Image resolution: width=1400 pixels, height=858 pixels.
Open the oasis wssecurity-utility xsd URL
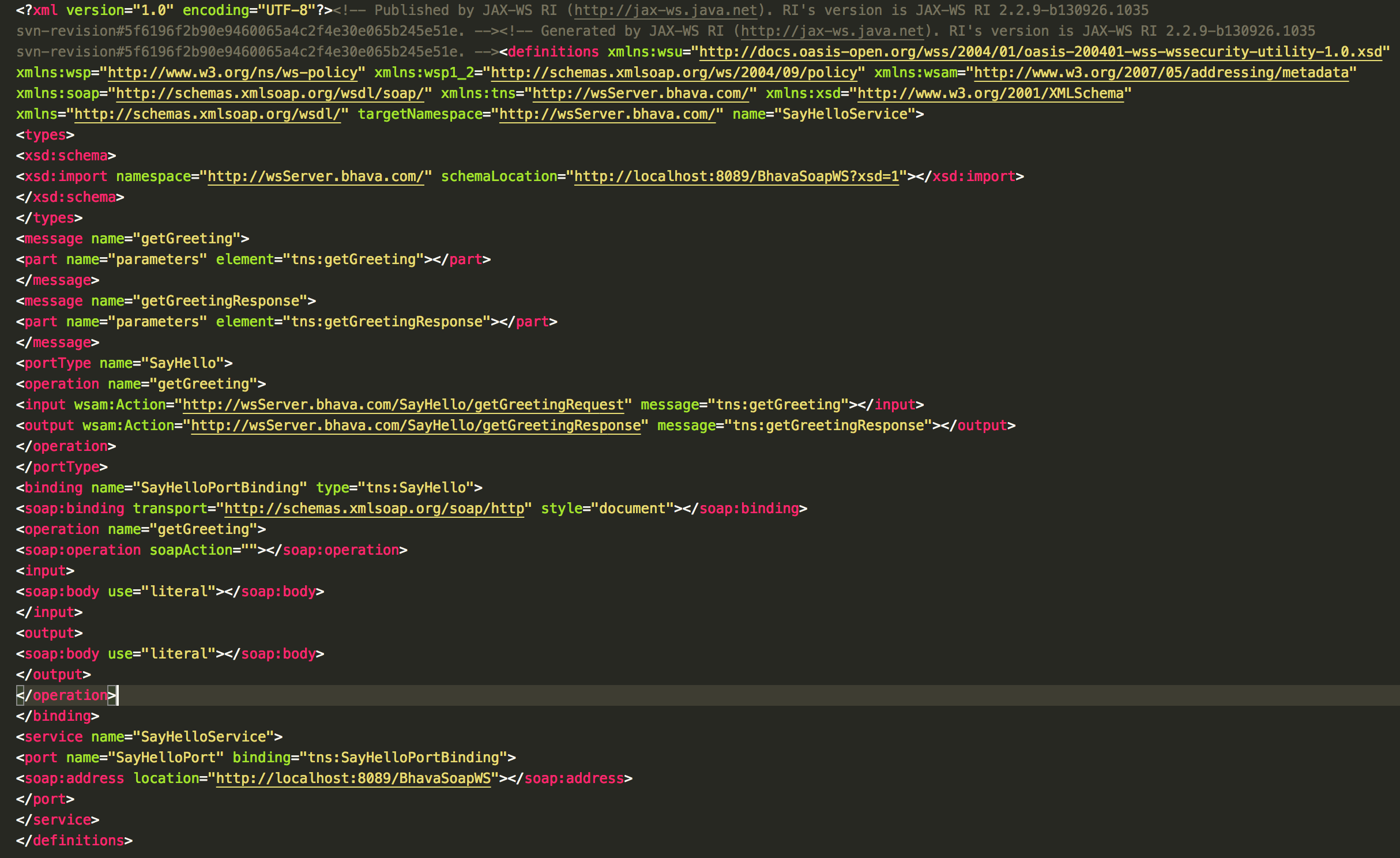[x=1040, y=52]
